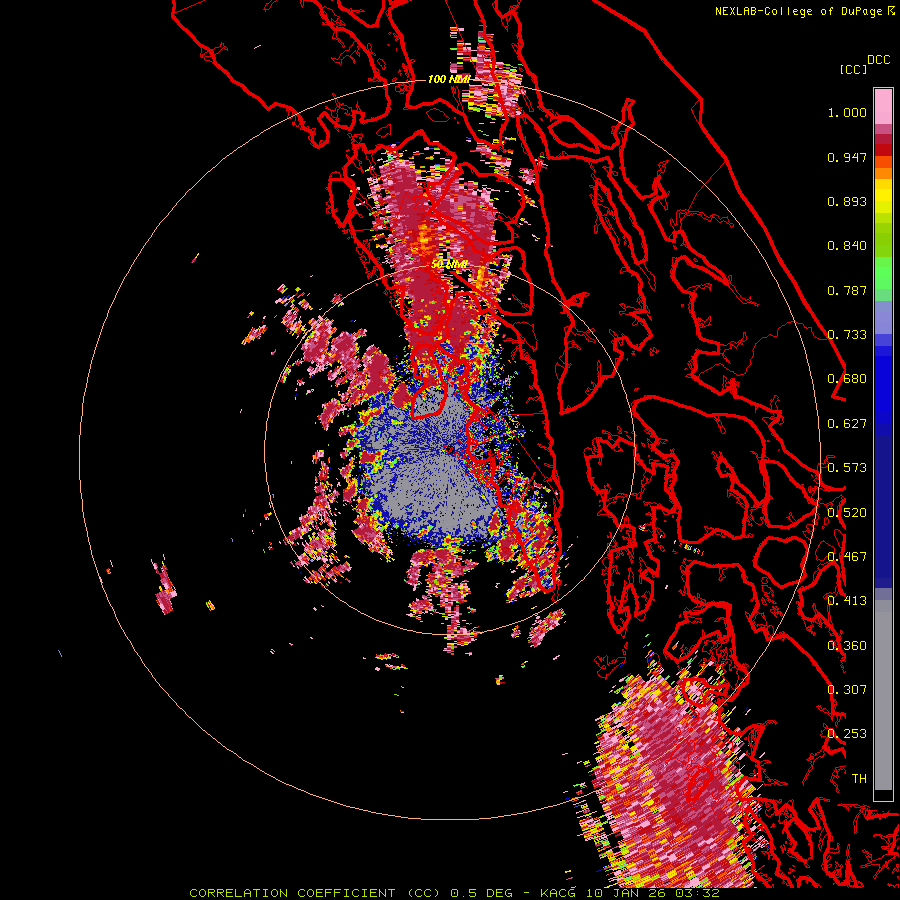Select the 0.680 scale value
900x900 pixels.
pos(847,379)
